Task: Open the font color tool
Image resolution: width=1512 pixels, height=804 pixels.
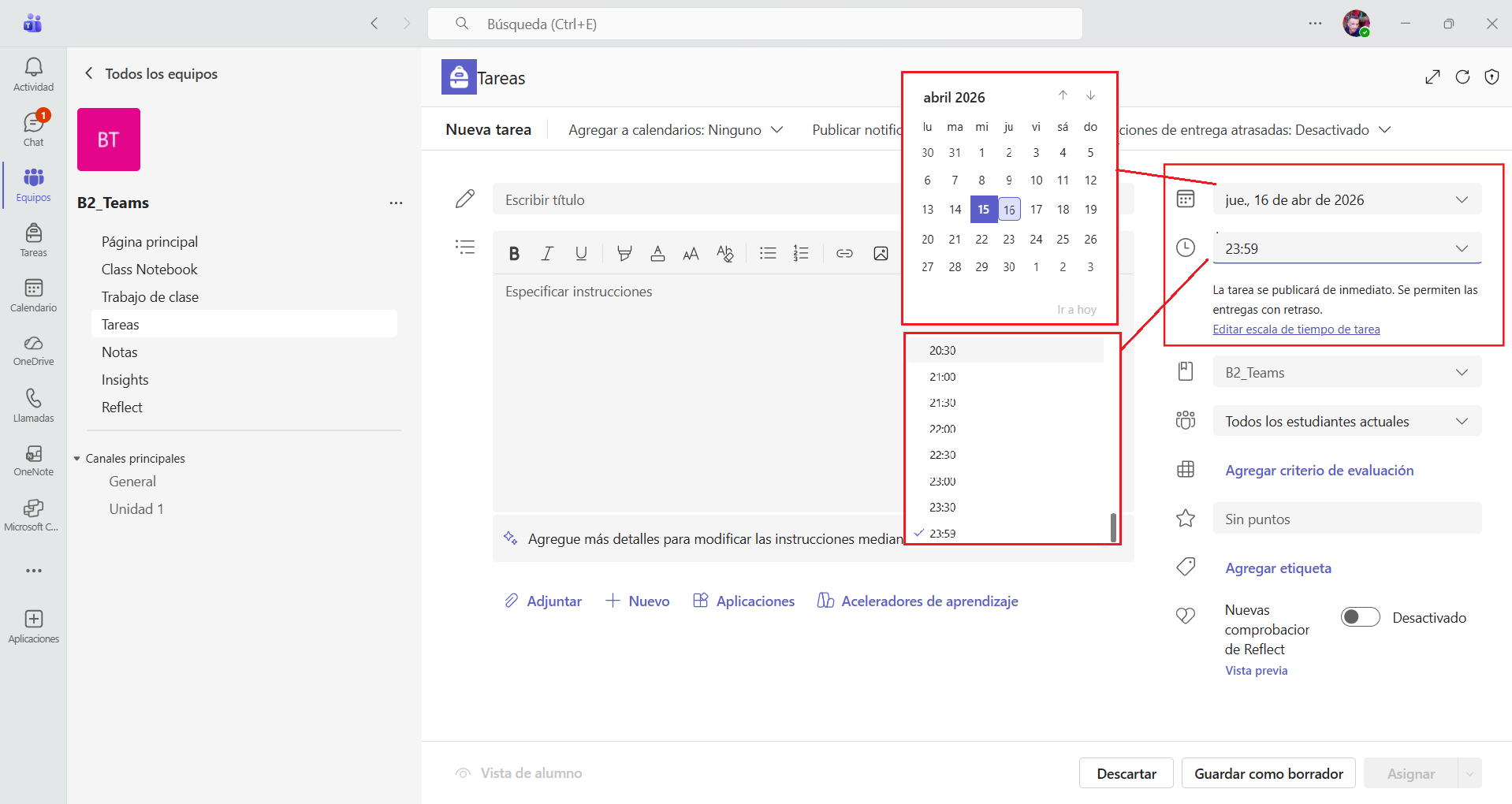Action: (x=657, y=253)
